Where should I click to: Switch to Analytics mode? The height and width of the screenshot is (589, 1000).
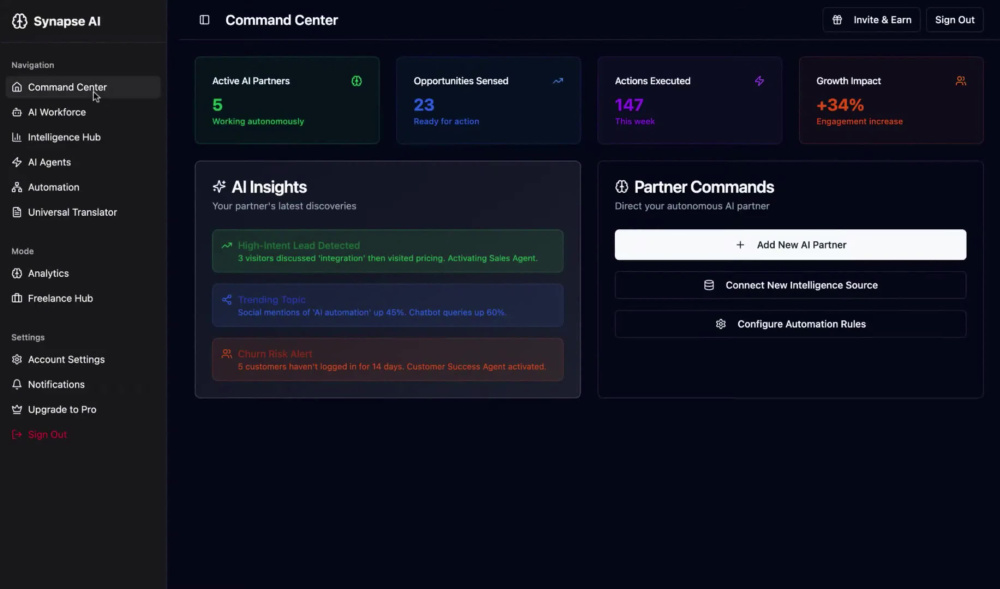(x=83, y=273)
